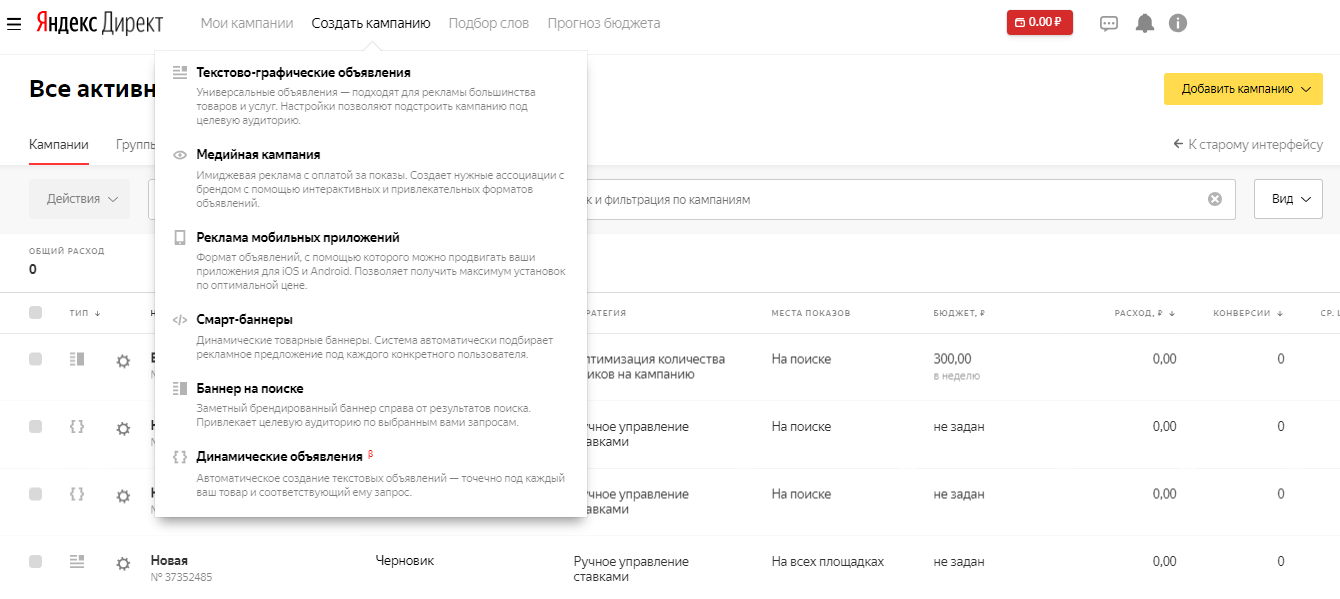Click the Смарт-баннеры code icon
This screenshot has width=1340, height=599.
click(180, 320)
